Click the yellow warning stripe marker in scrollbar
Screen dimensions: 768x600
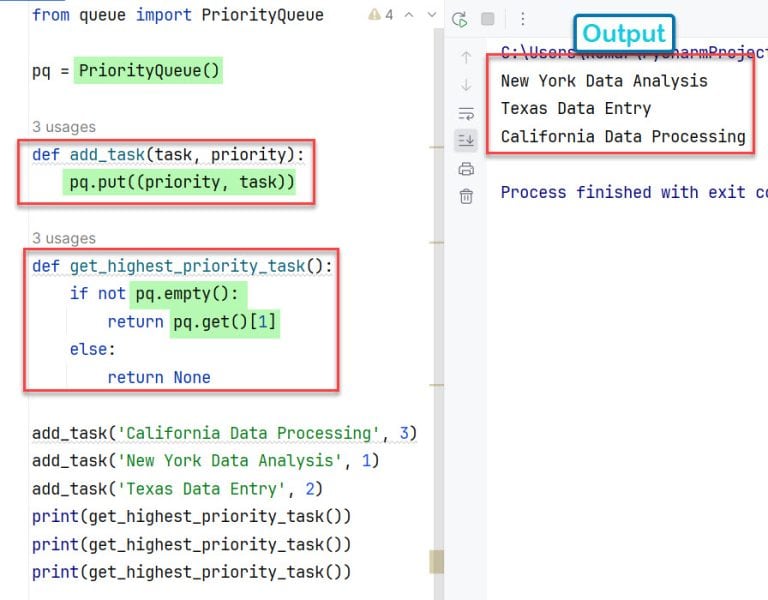[x=436, y=561]
